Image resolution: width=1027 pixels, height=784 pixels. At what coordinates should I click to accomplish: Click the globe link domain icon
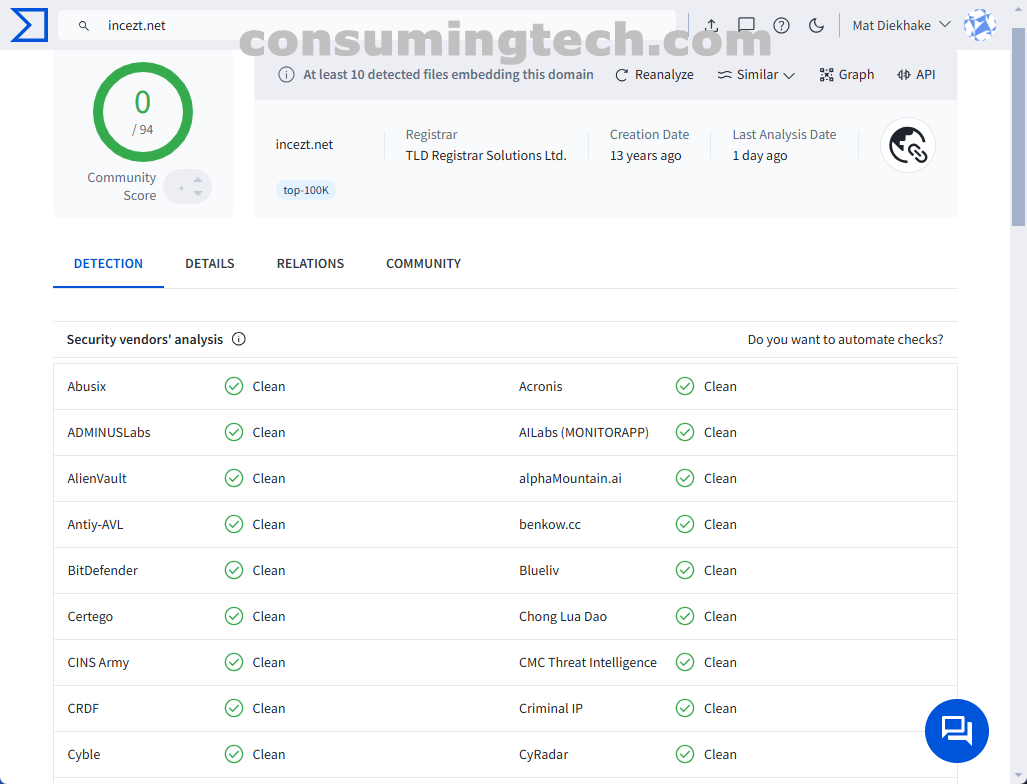(907, 146)
